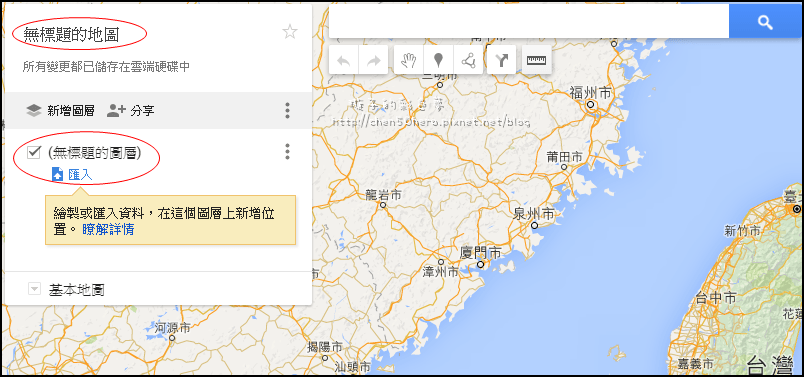Image resolution: width=804 pixels, height=377 pixels.
Task: Click the redo arrow icon
Action: click(374, 61)
